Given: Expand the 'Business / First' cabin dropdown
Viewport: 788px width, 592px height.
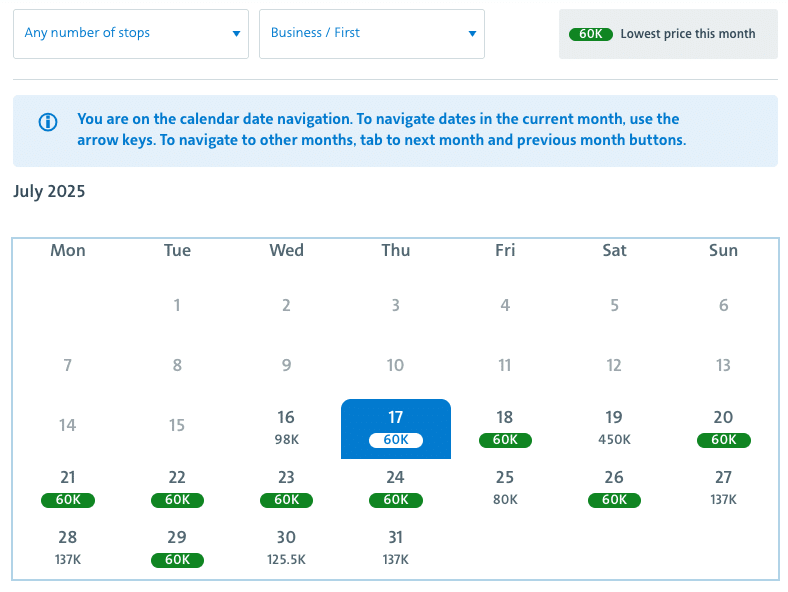Looking at the screenshot, I should [371, 34].
